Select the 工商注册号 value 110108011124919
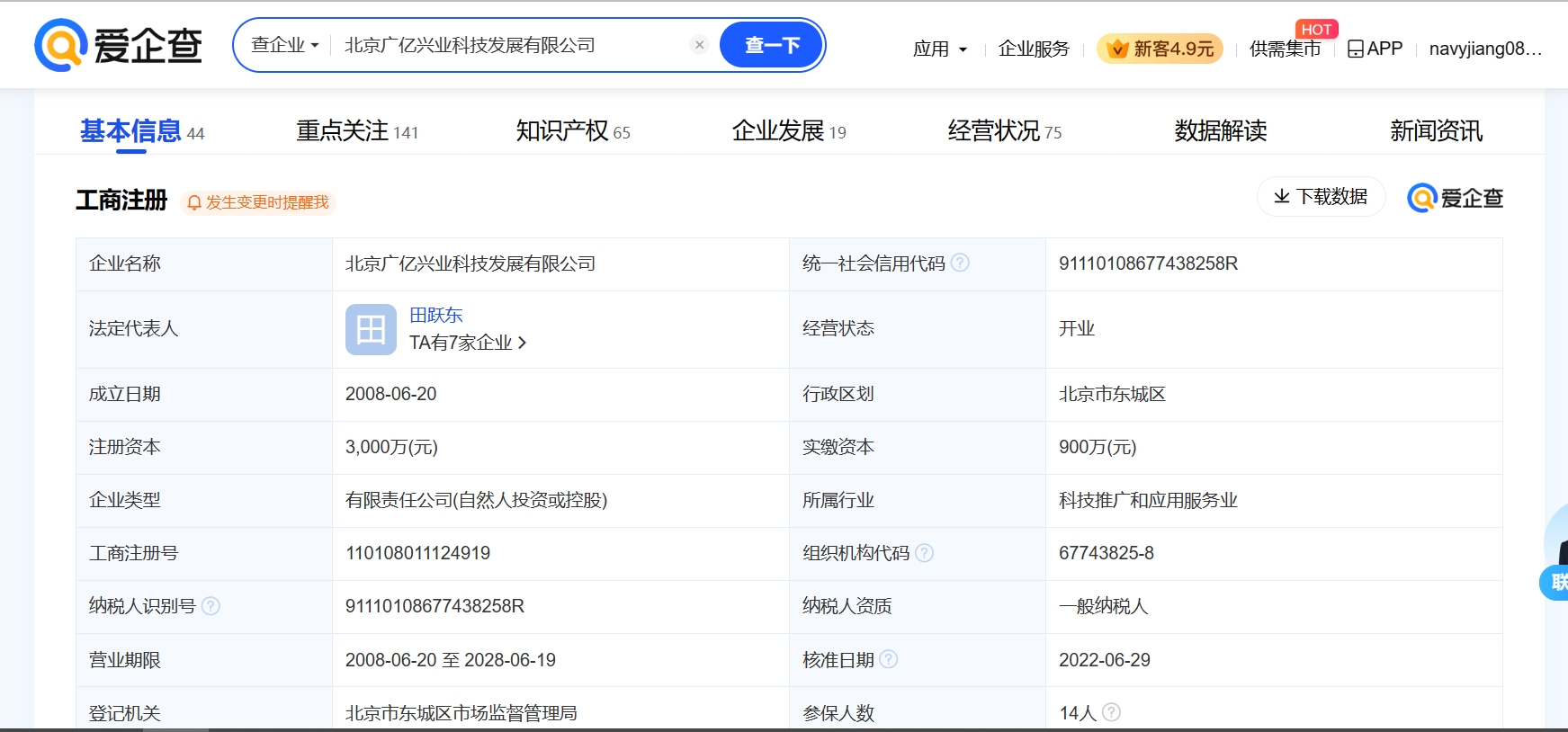1568x732 pixels. pos(417,553)
